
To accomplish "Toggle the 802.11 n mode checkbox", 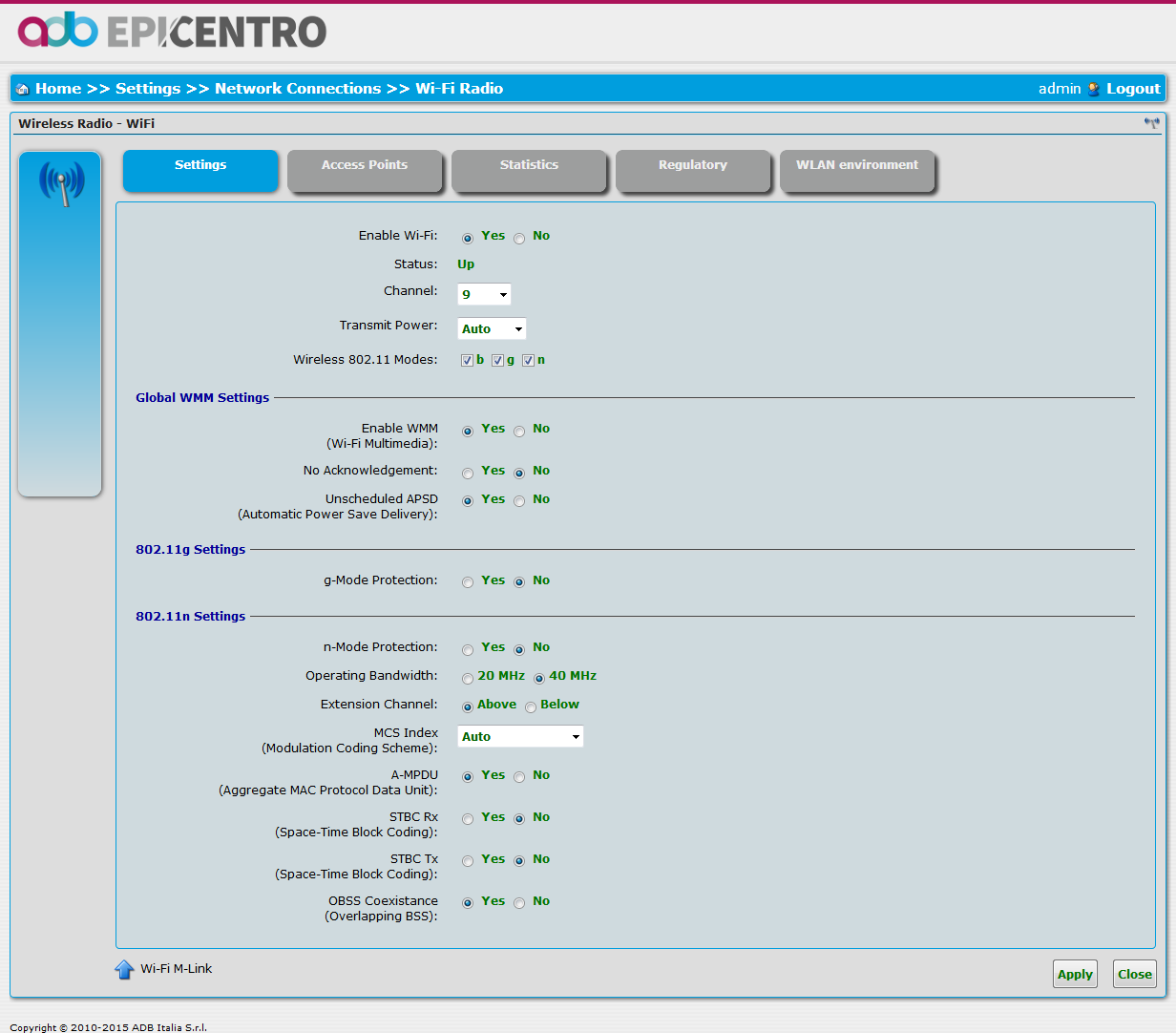I will (528, 360).
